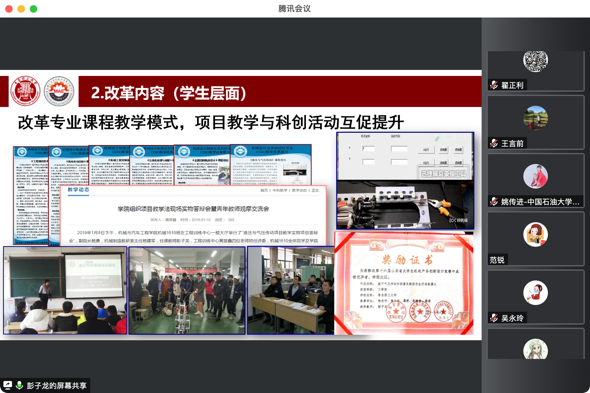Screen dimensions: 590x393
Task: Click the muted microphone icon beside 翟正利
Action: (494, 85)
